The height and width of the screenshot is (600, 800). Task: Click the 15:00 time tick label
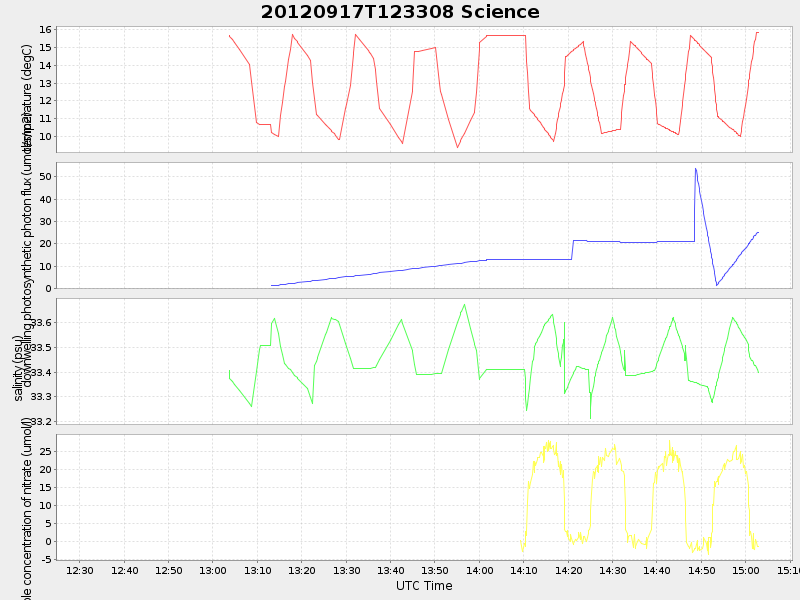[746, 570]
